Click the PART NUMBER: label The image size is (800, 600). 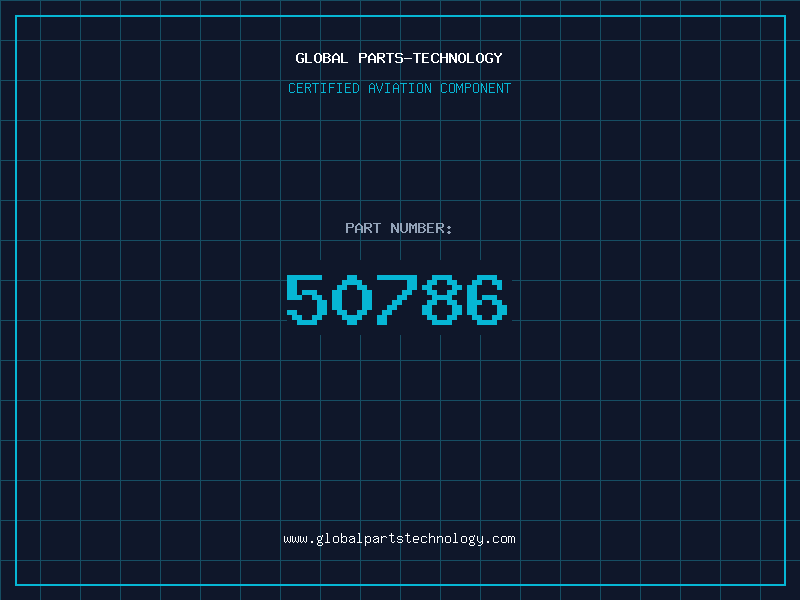tap(399, 228)
